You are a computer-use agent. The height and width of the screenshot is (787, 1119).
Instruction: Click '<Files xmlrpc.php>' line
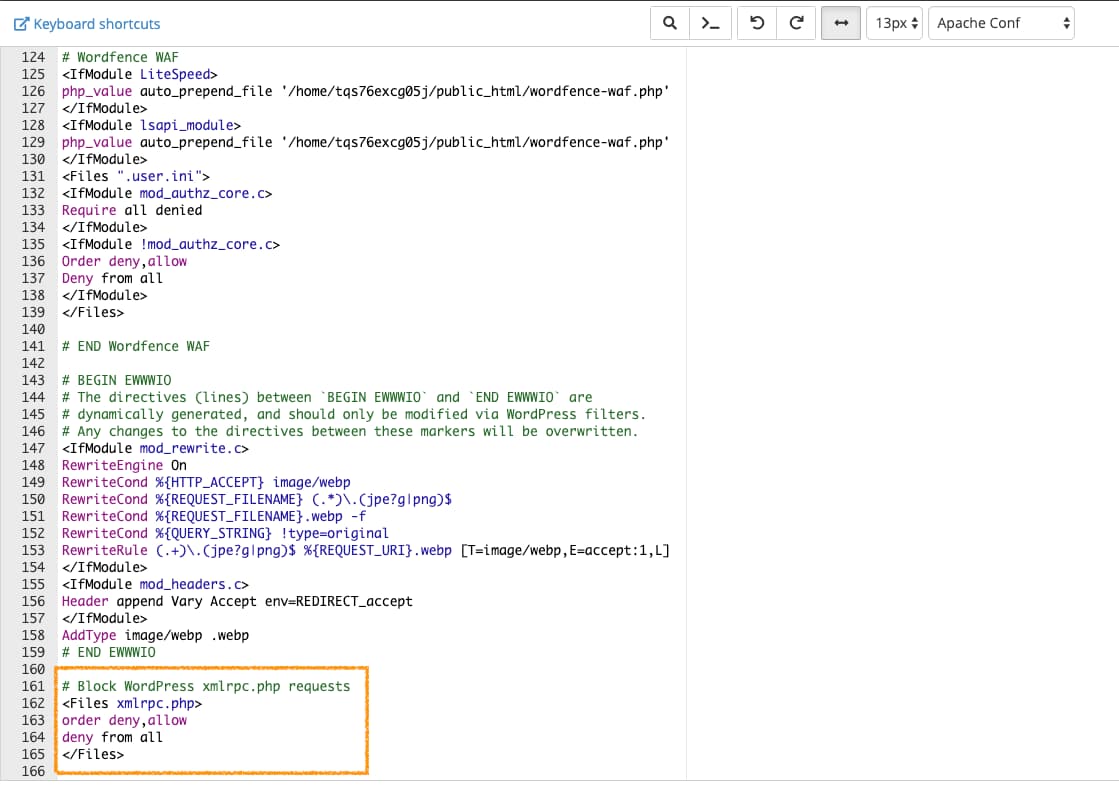[x=131, y=704]
